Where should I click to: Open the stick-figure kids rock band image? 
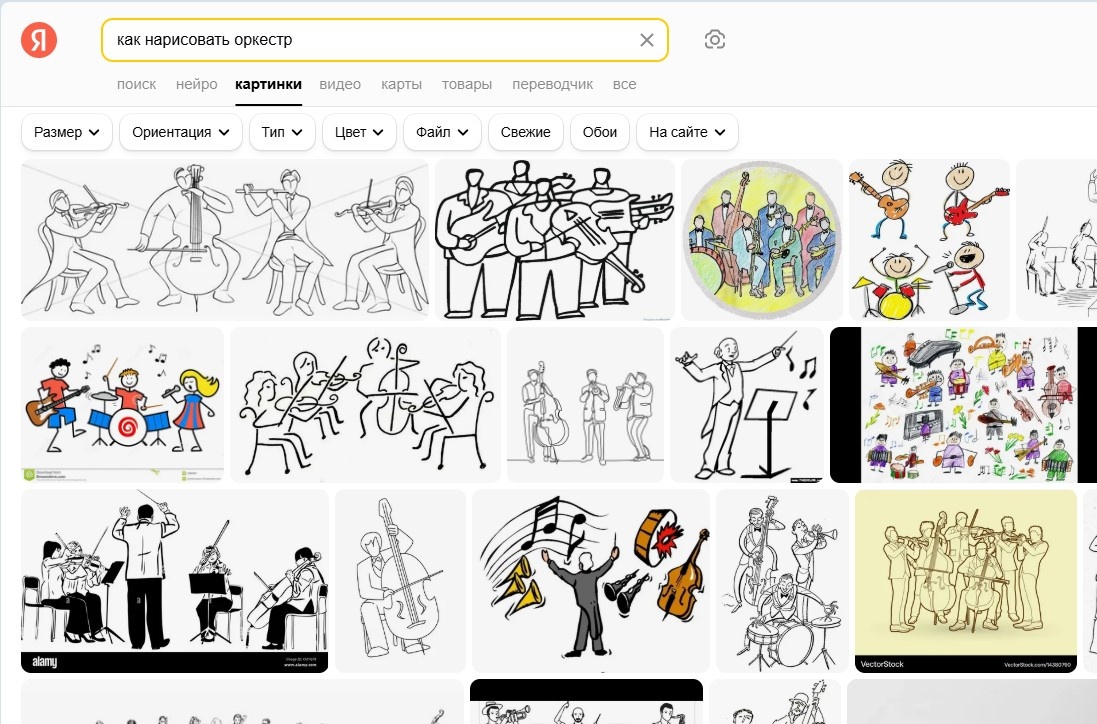[929, 240]
